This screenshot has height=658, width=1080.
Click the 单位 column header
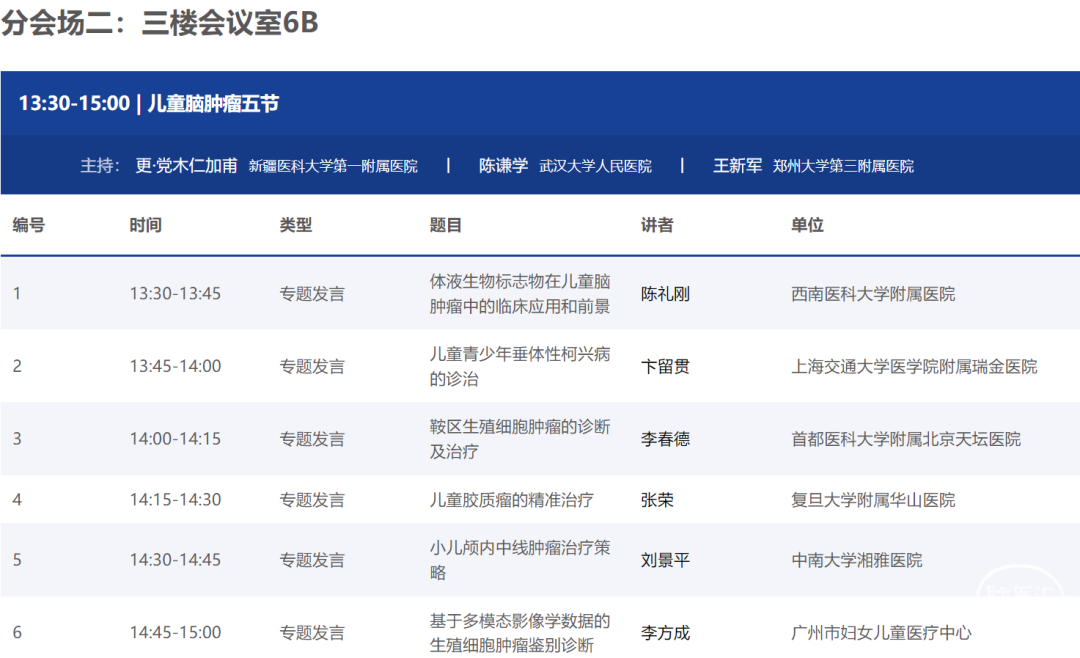coord(807,226)
